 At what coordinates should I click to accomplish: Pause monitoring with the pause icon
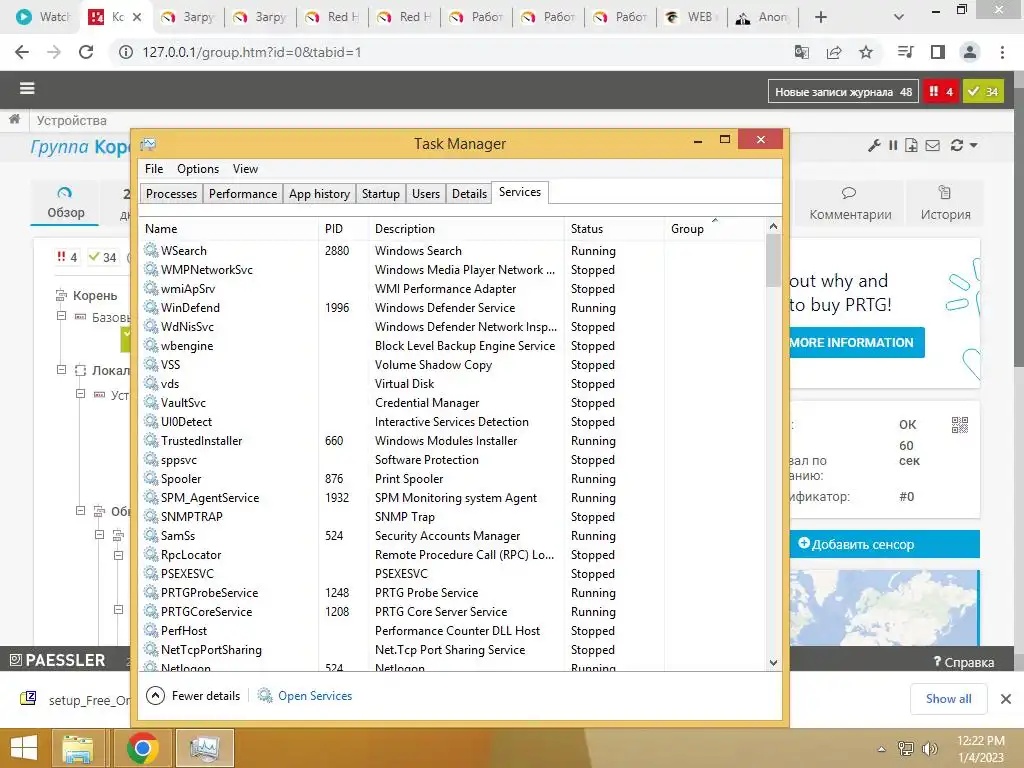893,145
